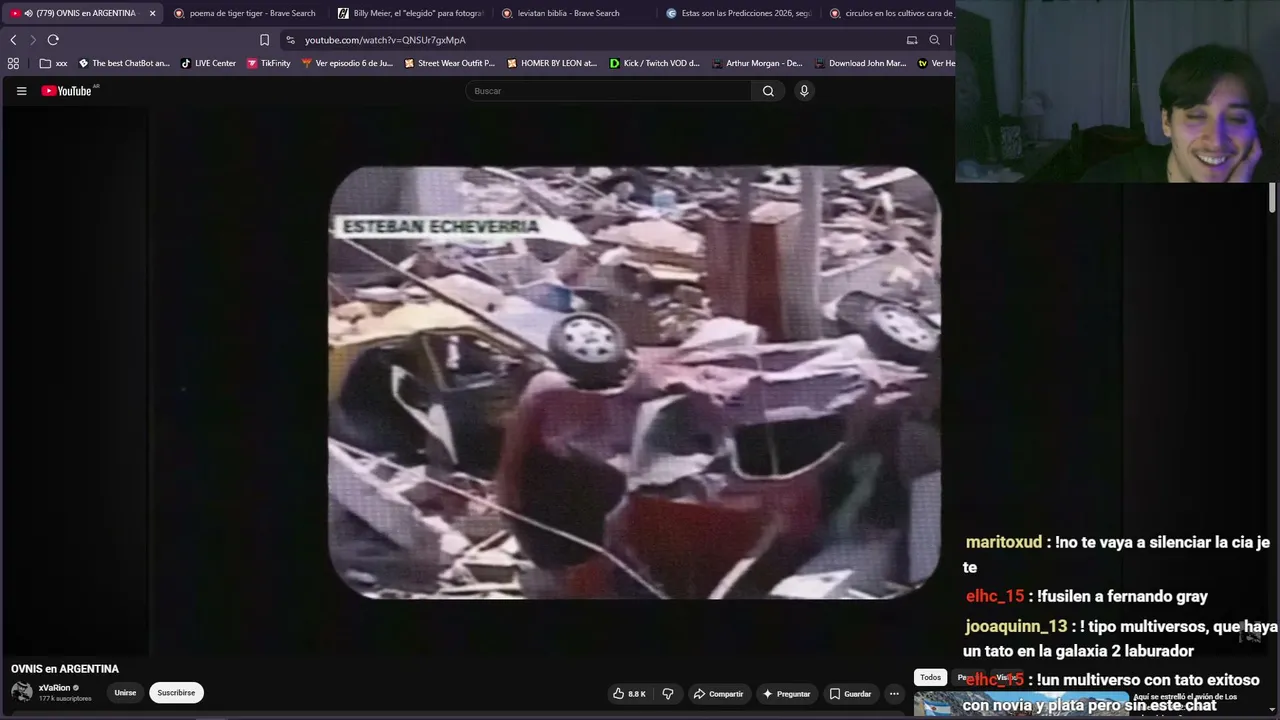Open The best ChatBot bookmark
Image resolution: width=1280 pixels, height=720 pixels.
pos(125,63)
